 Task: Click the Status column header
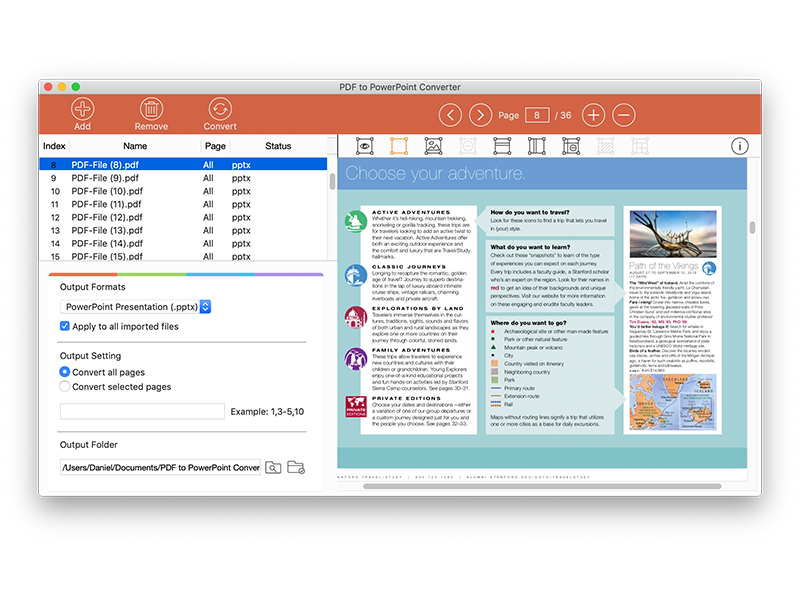tap(278, 146)
